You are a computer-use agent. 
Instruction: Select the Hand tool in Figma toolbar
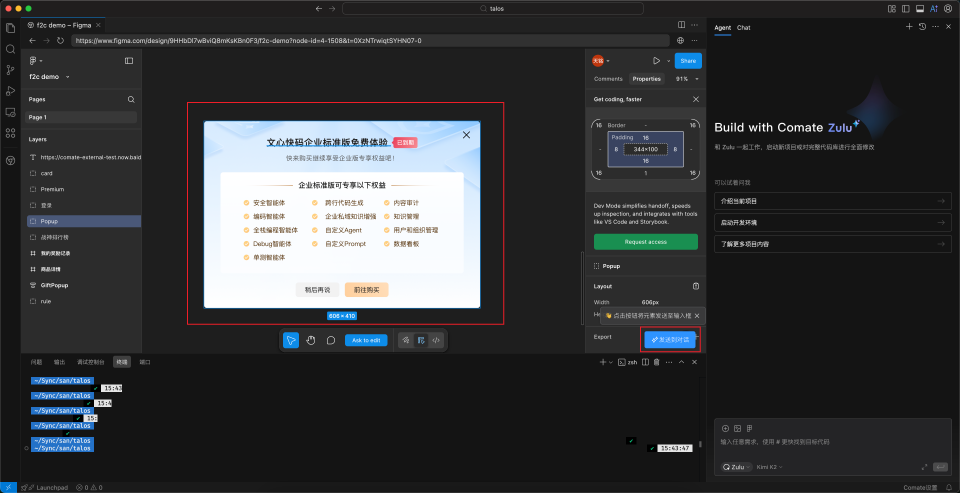[x=311, y=340]
